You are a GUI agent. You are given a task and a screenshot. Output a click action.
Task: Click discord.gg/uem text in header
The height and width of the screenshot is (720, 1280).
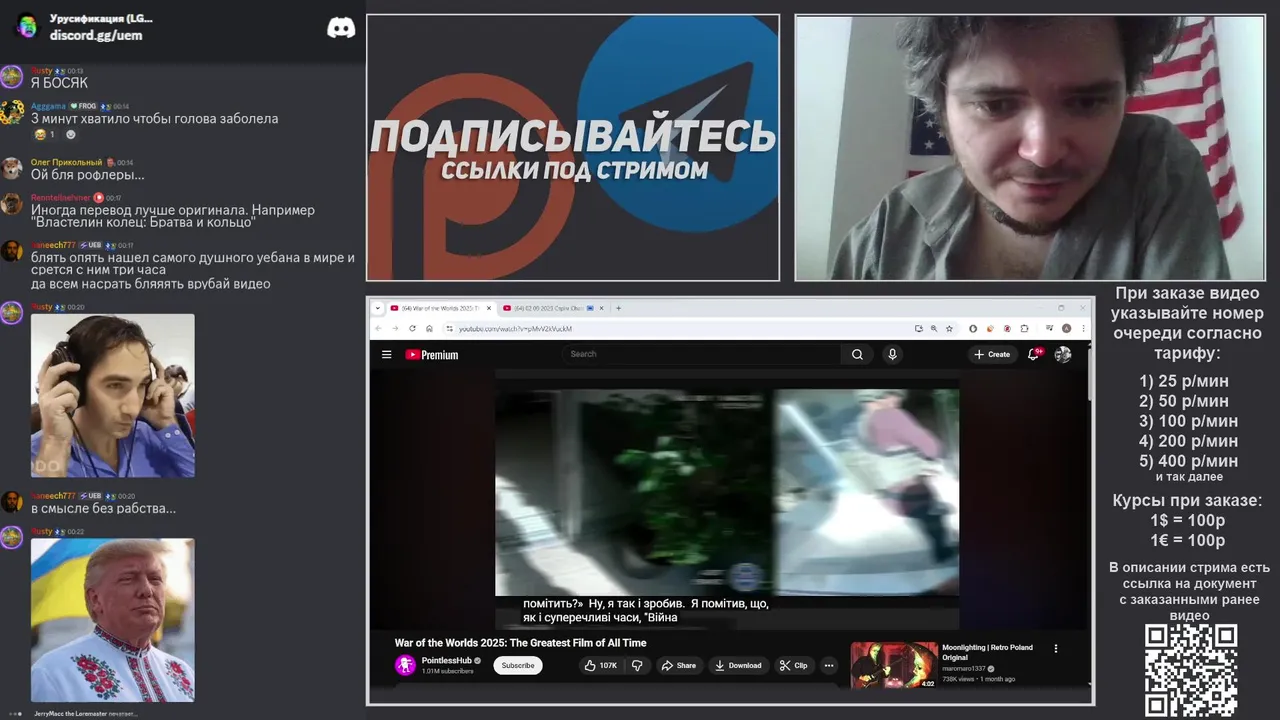(x=96, y=35)
